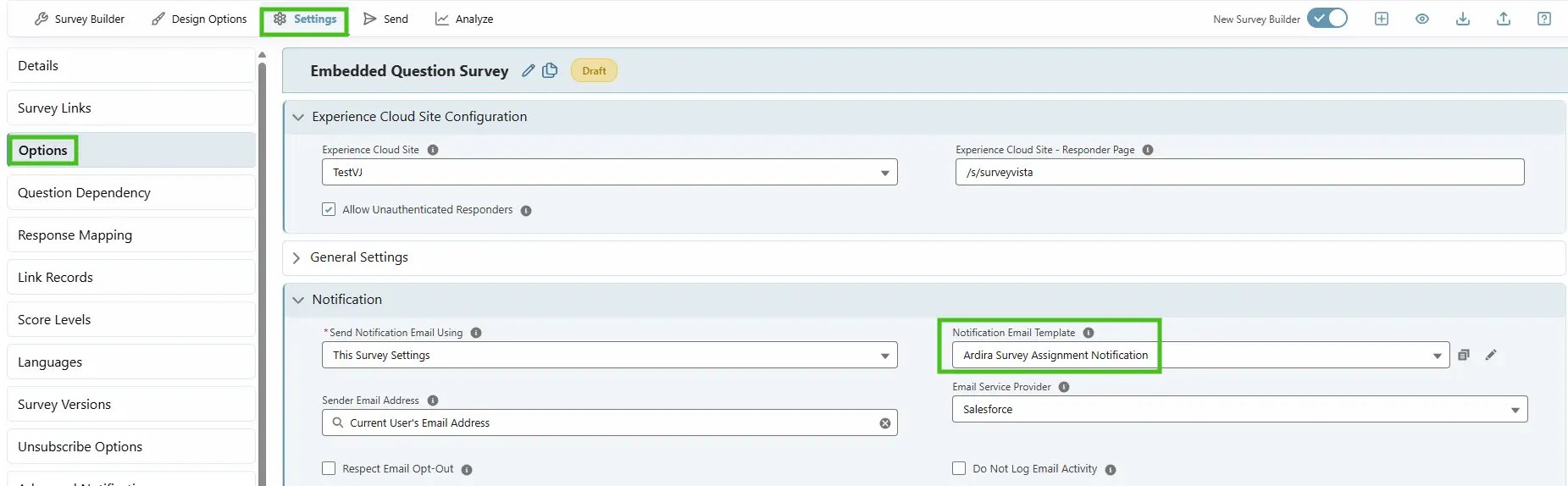Screen dimensions: 1568x486
Task: Click info icon next to Respect Email Opt-Out
Action: tap(467, 470)
